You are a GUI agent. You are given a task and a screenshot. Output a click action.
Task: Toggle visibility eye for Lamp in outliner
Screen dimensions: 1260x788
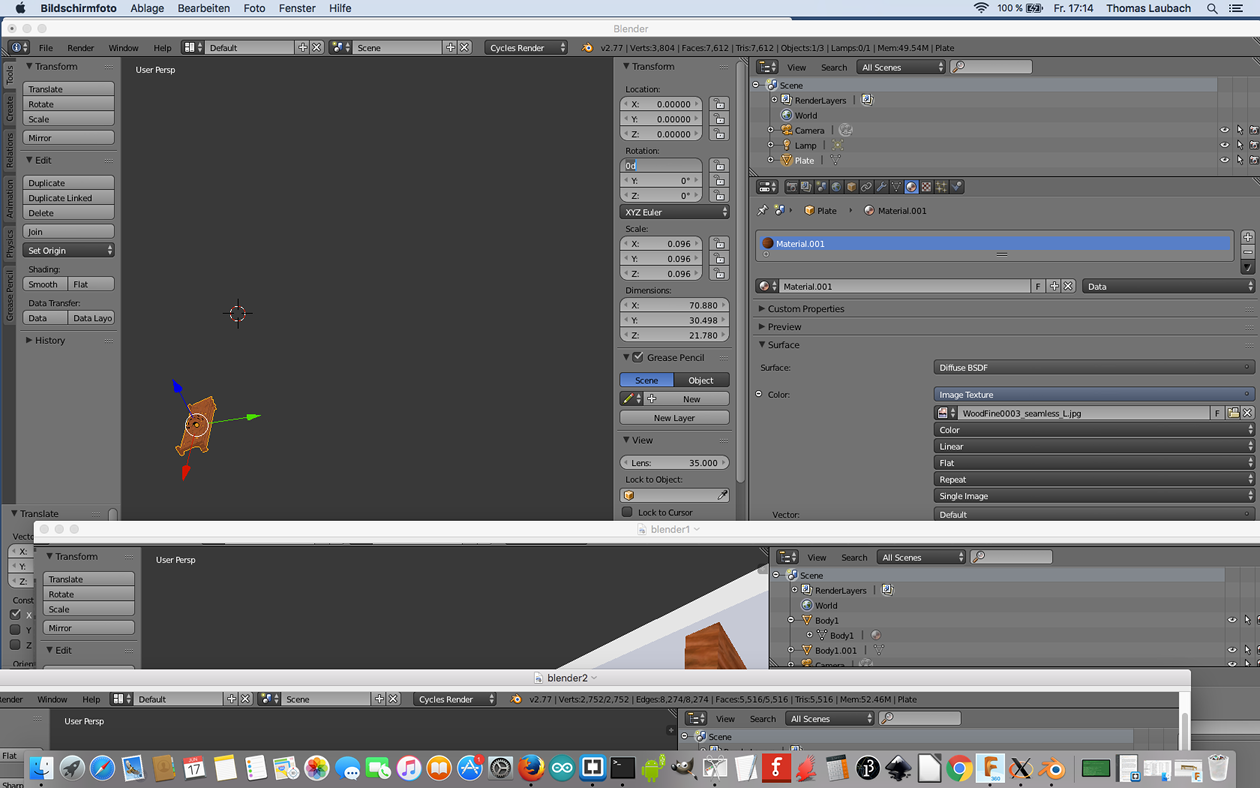(1224, 145)
